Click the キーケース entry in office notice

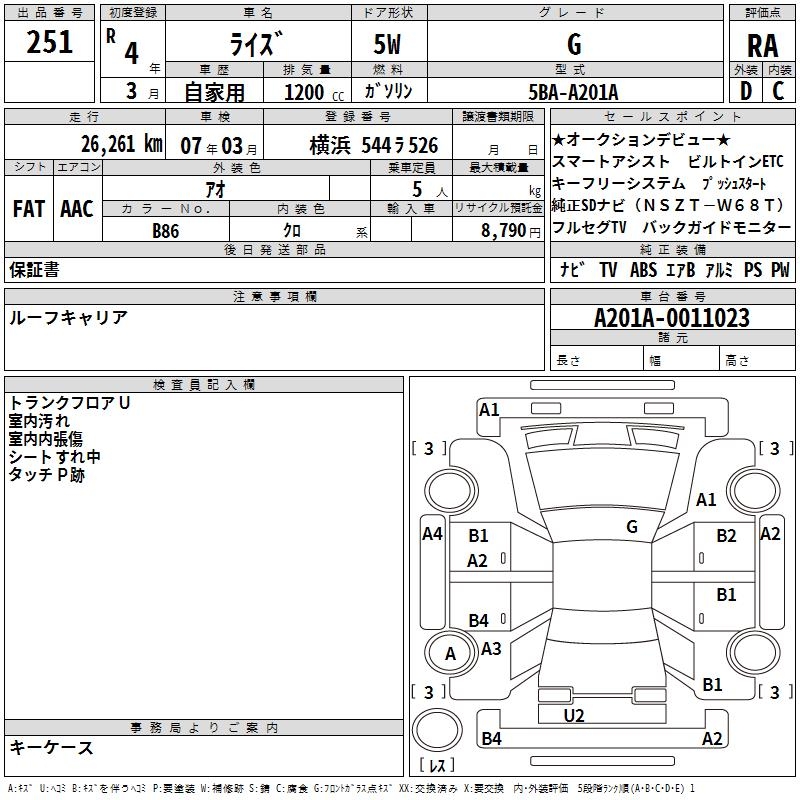pos(52,747)
